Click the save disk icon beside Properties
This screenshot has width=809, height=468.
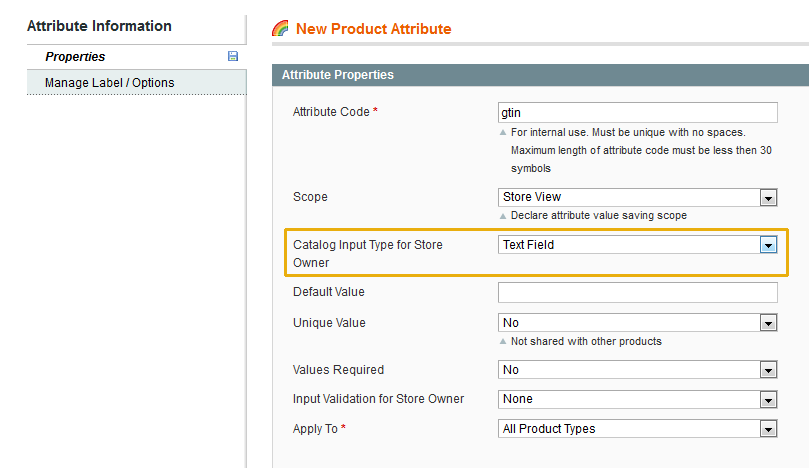click(233, 57)
